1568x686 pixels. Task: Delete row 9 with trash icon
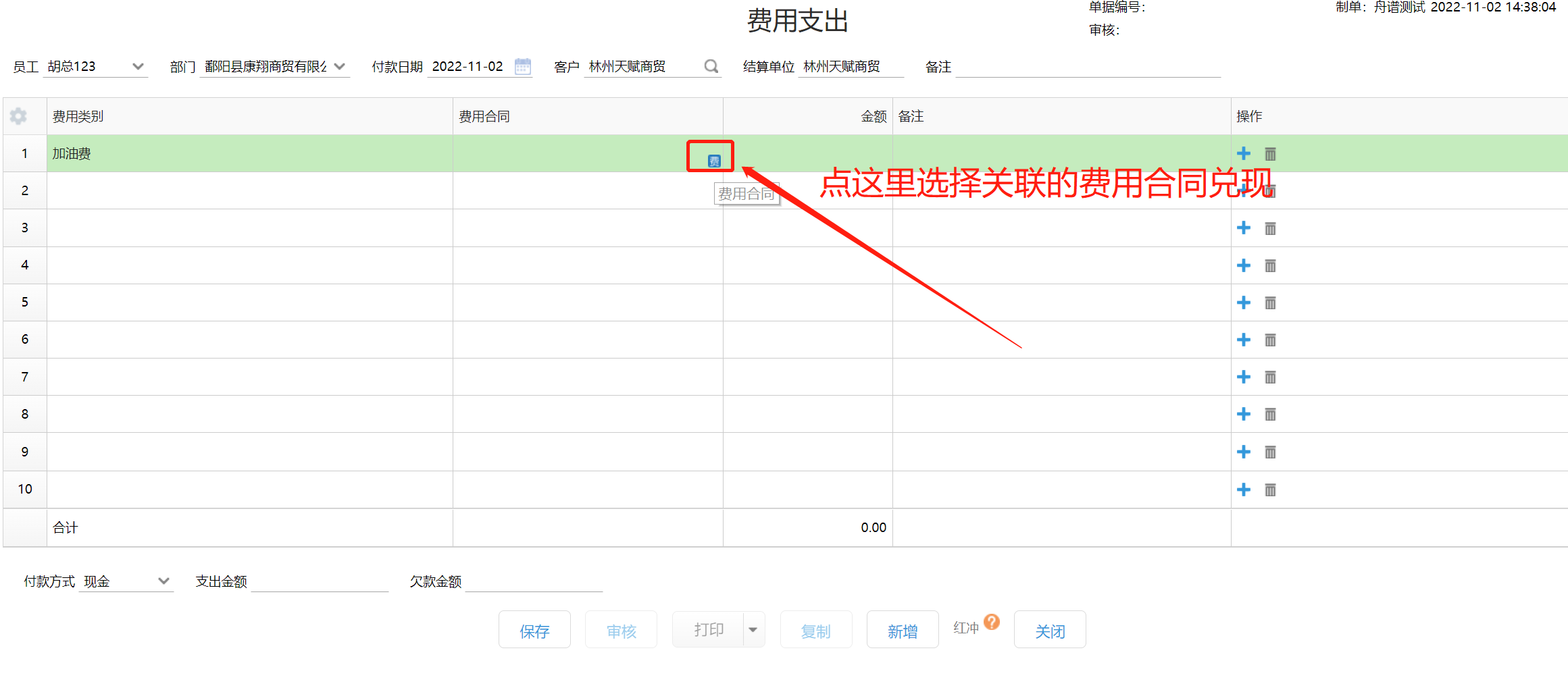click(1270, 452)
